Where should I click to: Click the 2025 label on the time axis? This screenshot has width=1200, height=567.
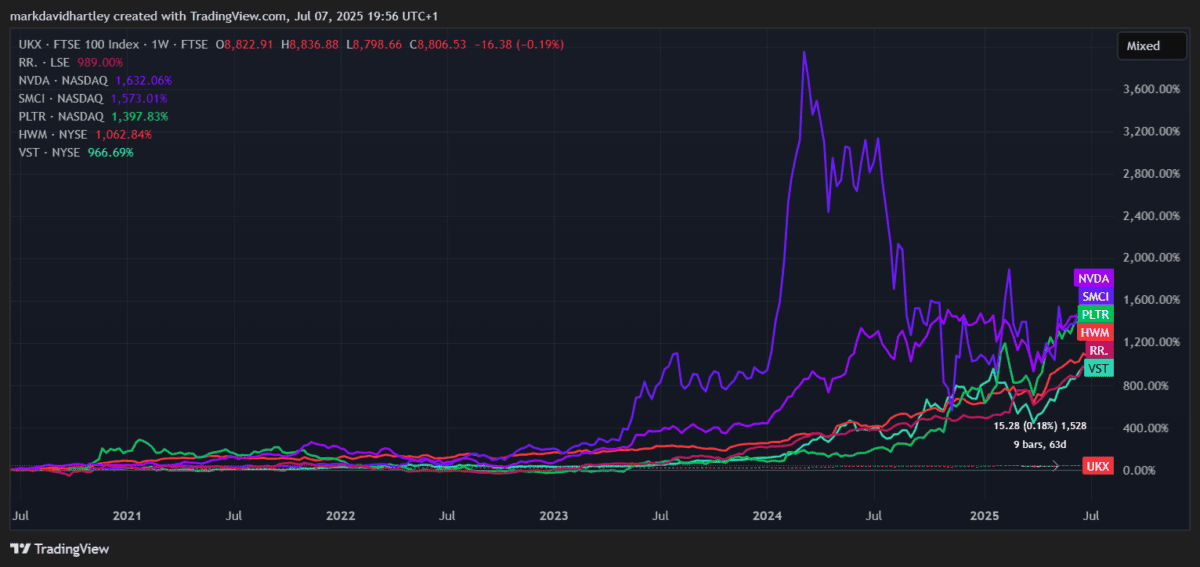985,517
